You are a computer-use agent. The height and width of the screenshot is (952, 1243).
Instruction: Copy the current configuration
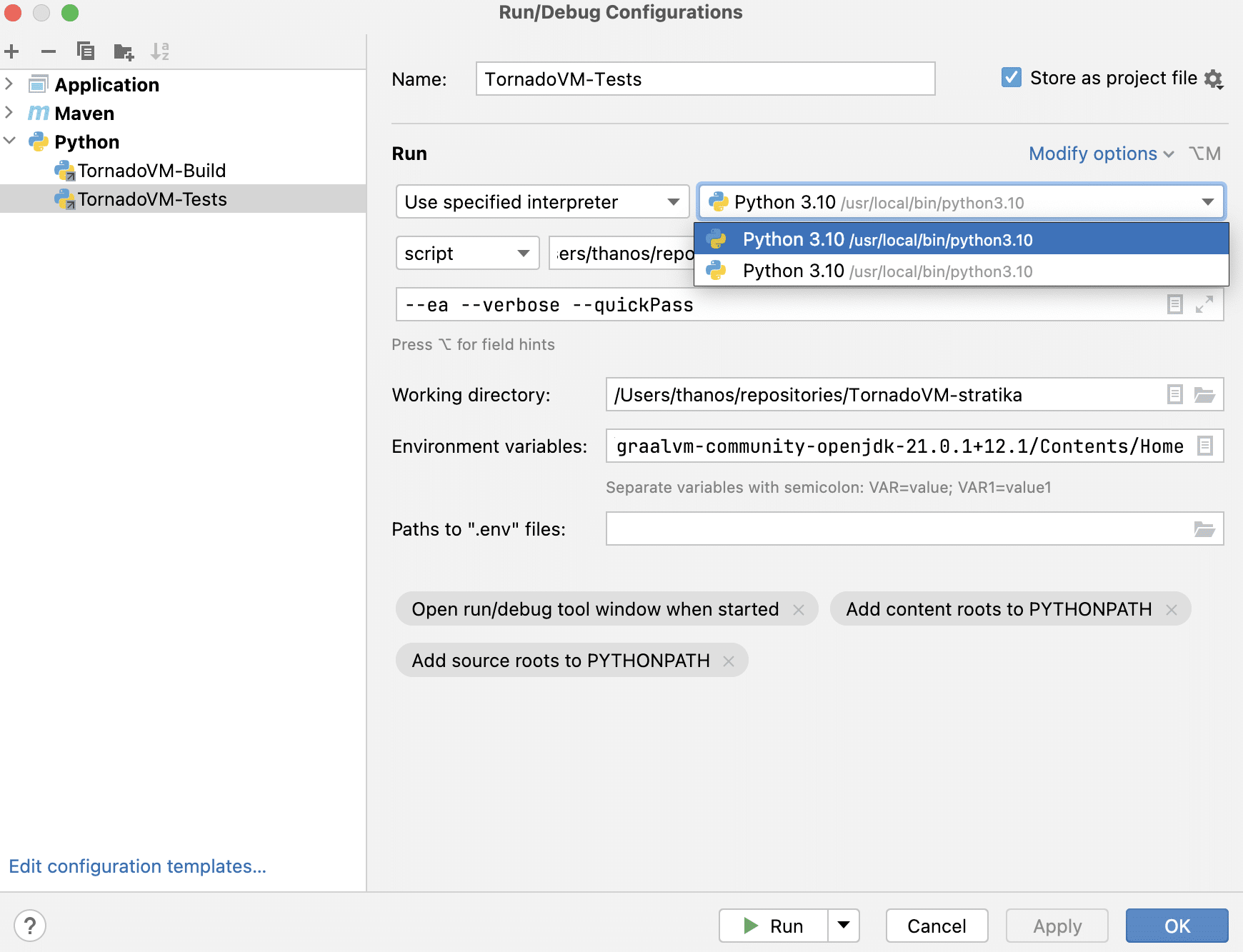point(86,51)
